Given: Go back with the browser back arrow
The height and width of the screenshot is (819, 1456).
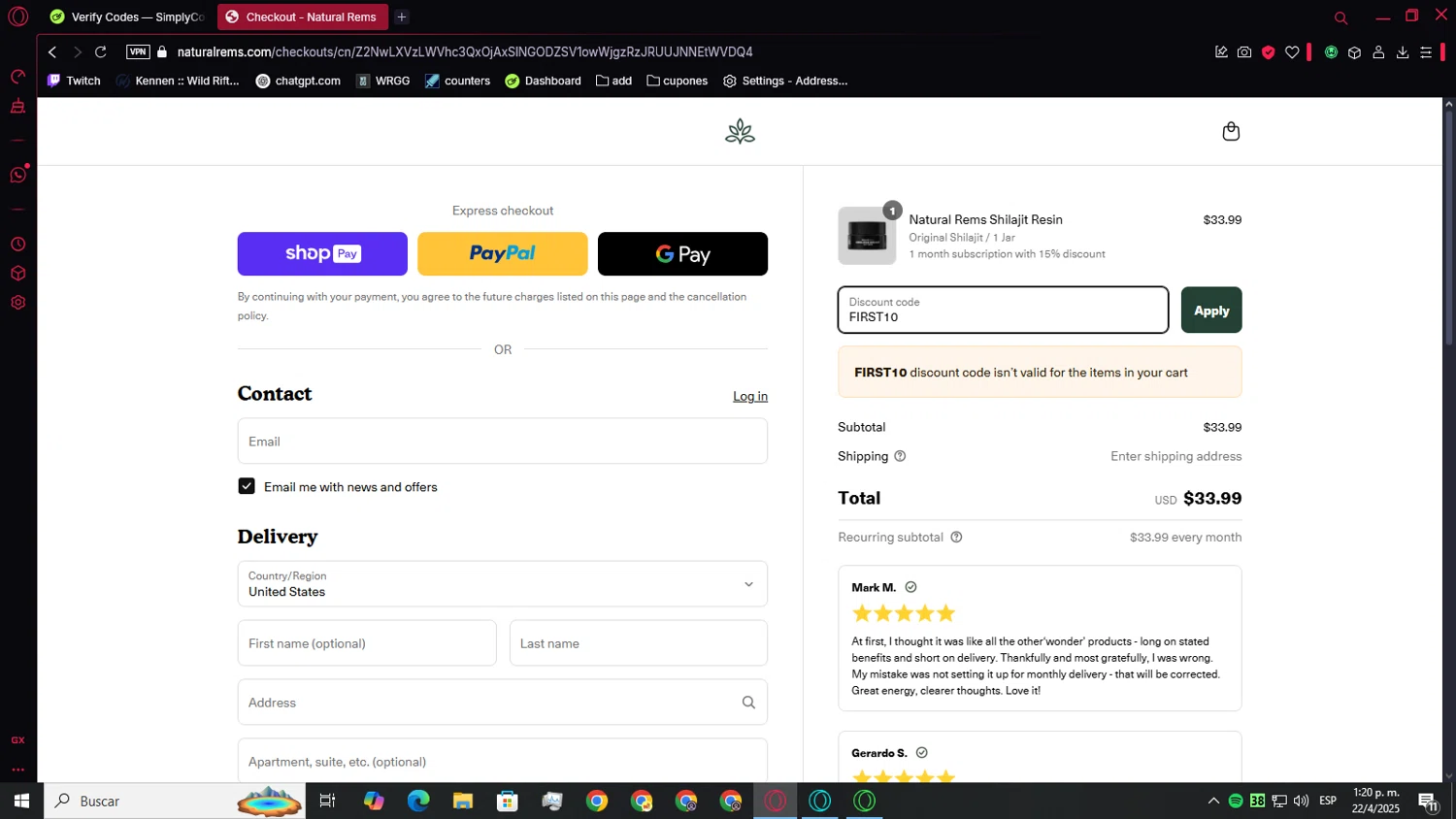Looking at the screenshot, I should [52, 52].
